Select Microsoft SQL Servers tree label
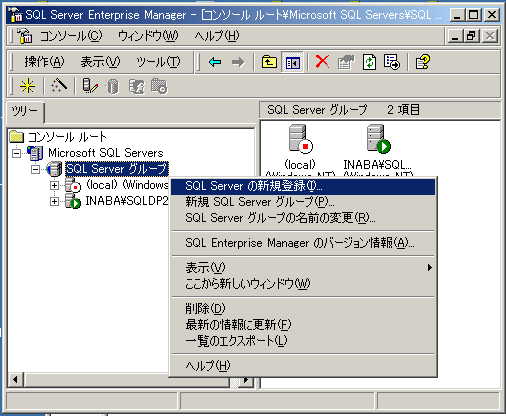Viewport: 506px width, 416px height. tap(106, 153)
